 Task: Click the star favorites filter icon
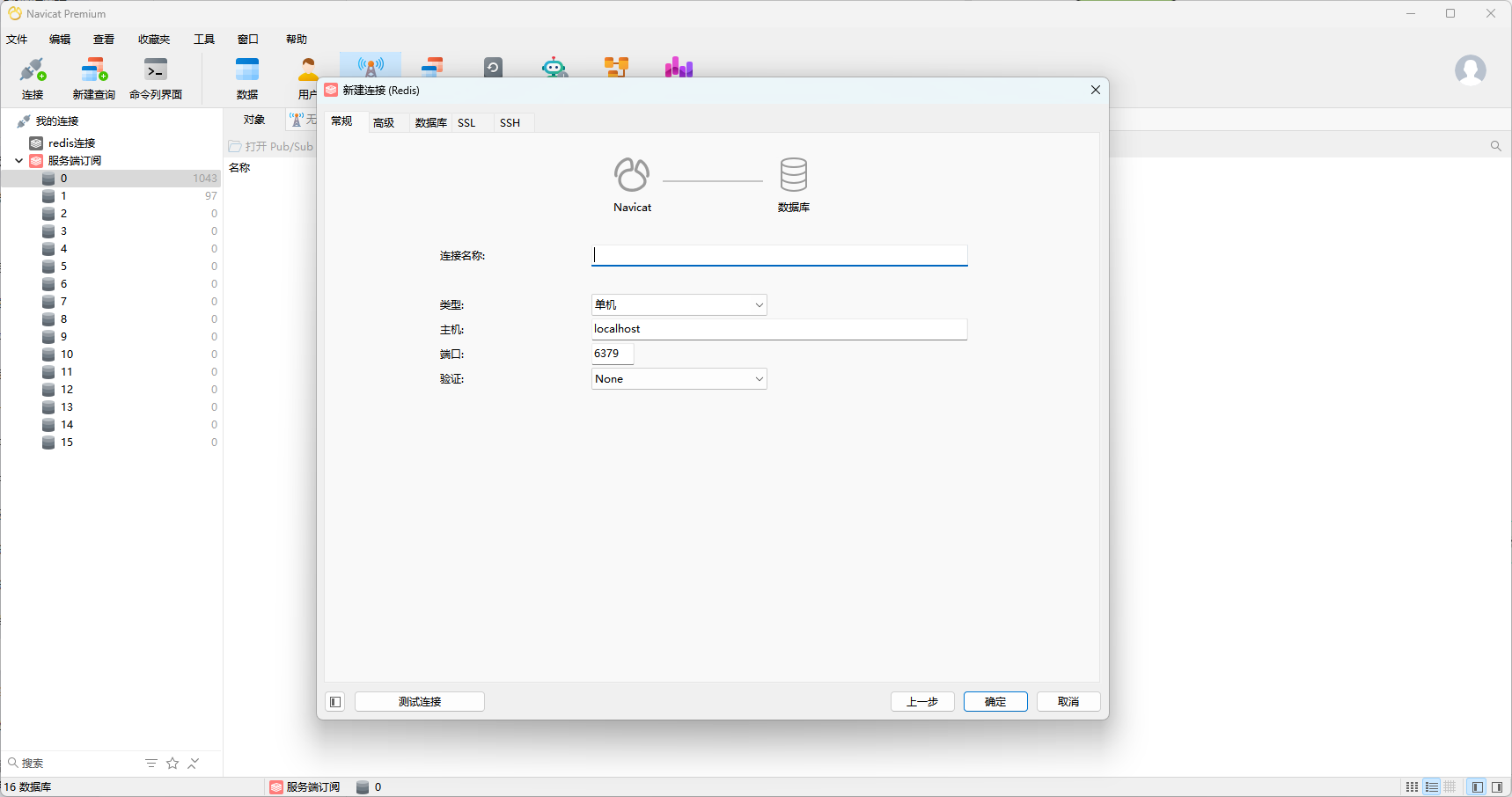click(x=172, y=763)
